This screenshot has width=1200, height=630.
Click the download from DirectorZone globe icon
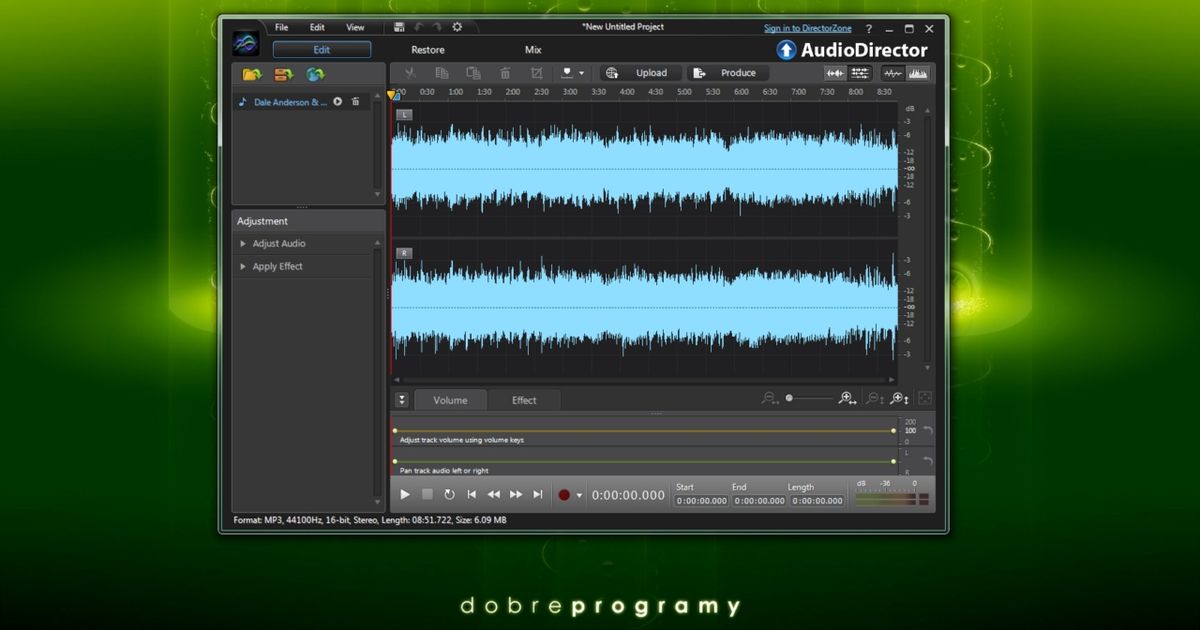click(x=316, y=74)
